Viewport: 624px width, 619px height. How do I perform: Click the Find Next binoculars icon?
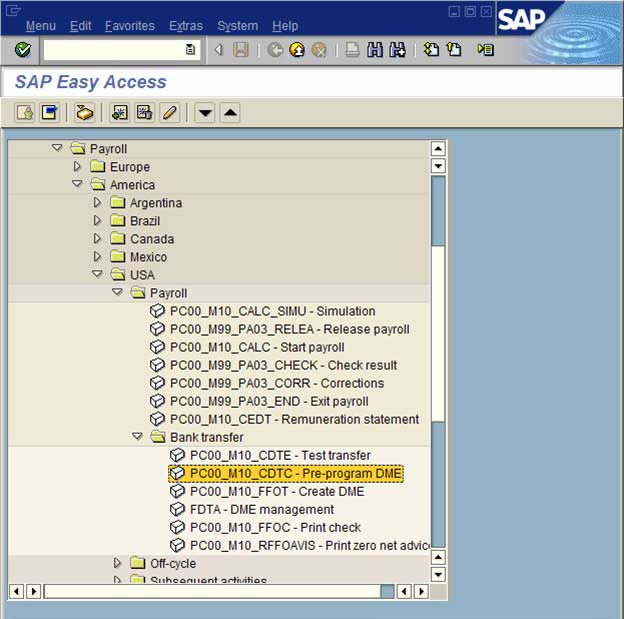pyautogui.click(x=398, y=50)
